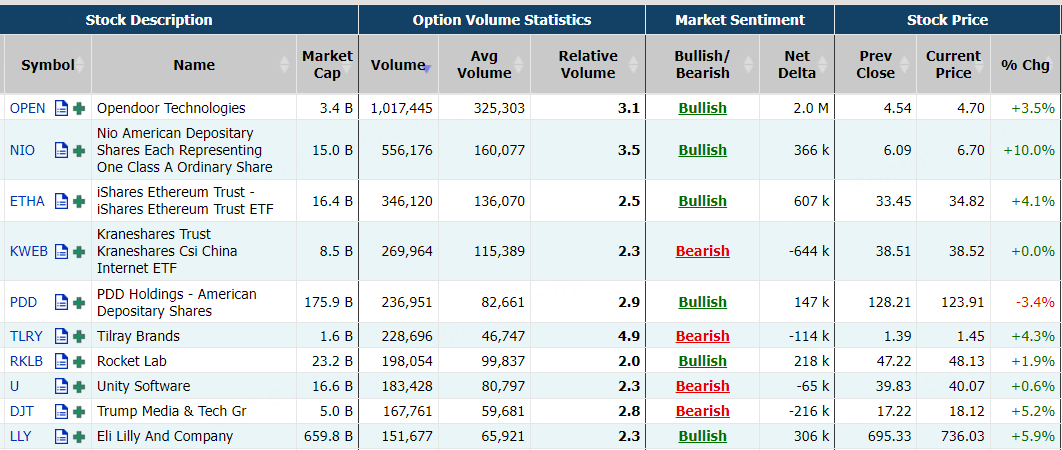Sort by Prev Close column
1062x450 pixels.
point(876,65)
